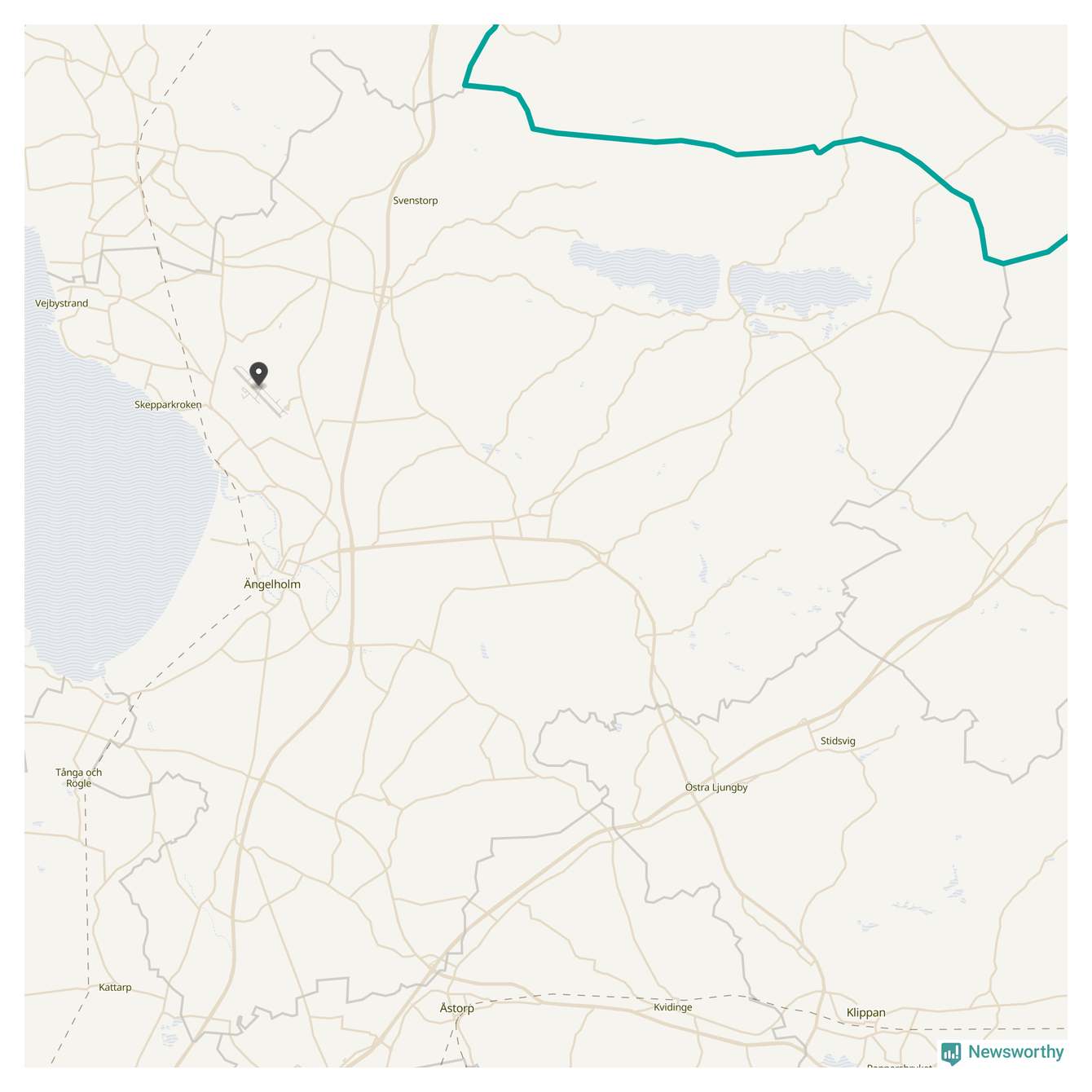
Task: Click the airport runway symbol near pin
Action: 261,393
